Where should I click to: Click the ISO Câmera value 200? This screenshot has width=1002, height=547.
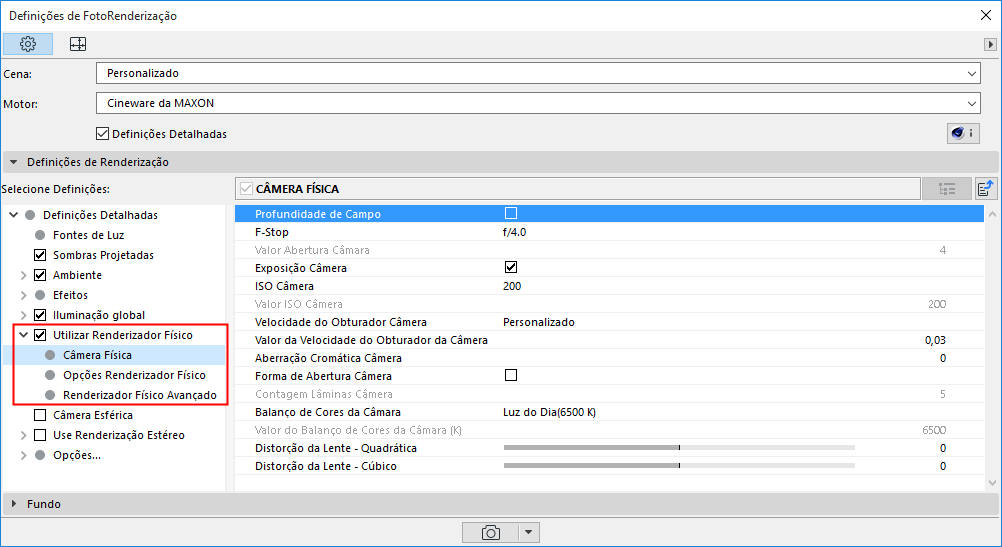click(x=512, y=286)
